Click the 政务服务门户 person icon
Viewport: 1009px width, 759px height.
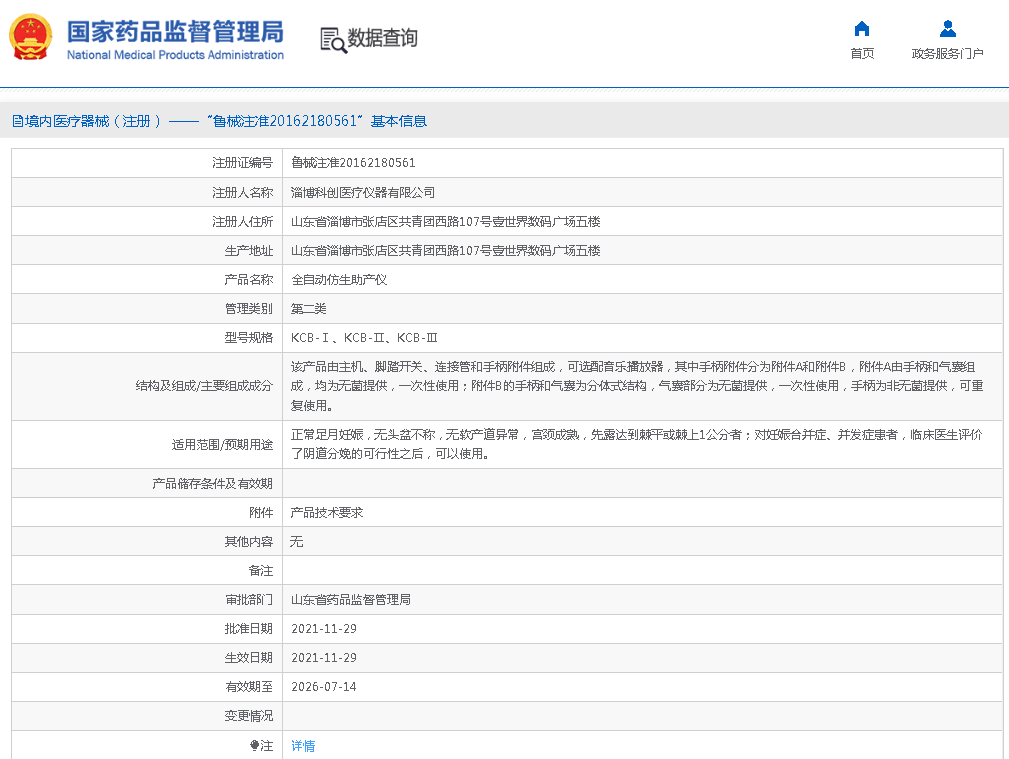click(947, 29)
